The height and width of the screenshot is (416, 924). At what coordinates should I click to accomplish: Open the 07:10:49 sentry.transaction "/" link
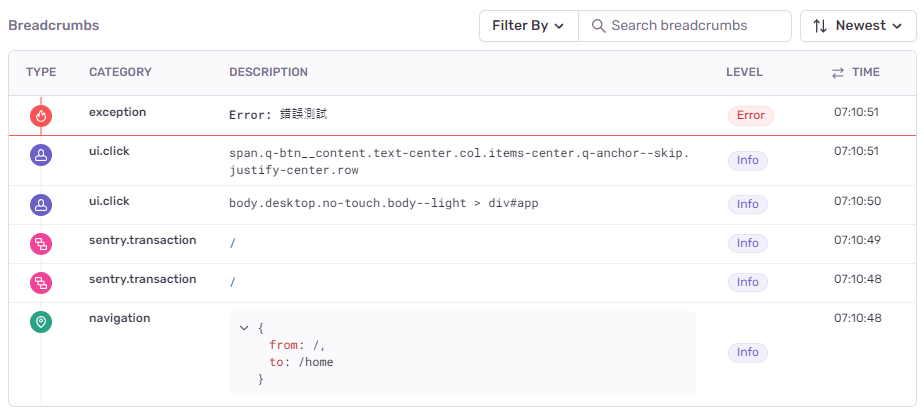point(232,243)
